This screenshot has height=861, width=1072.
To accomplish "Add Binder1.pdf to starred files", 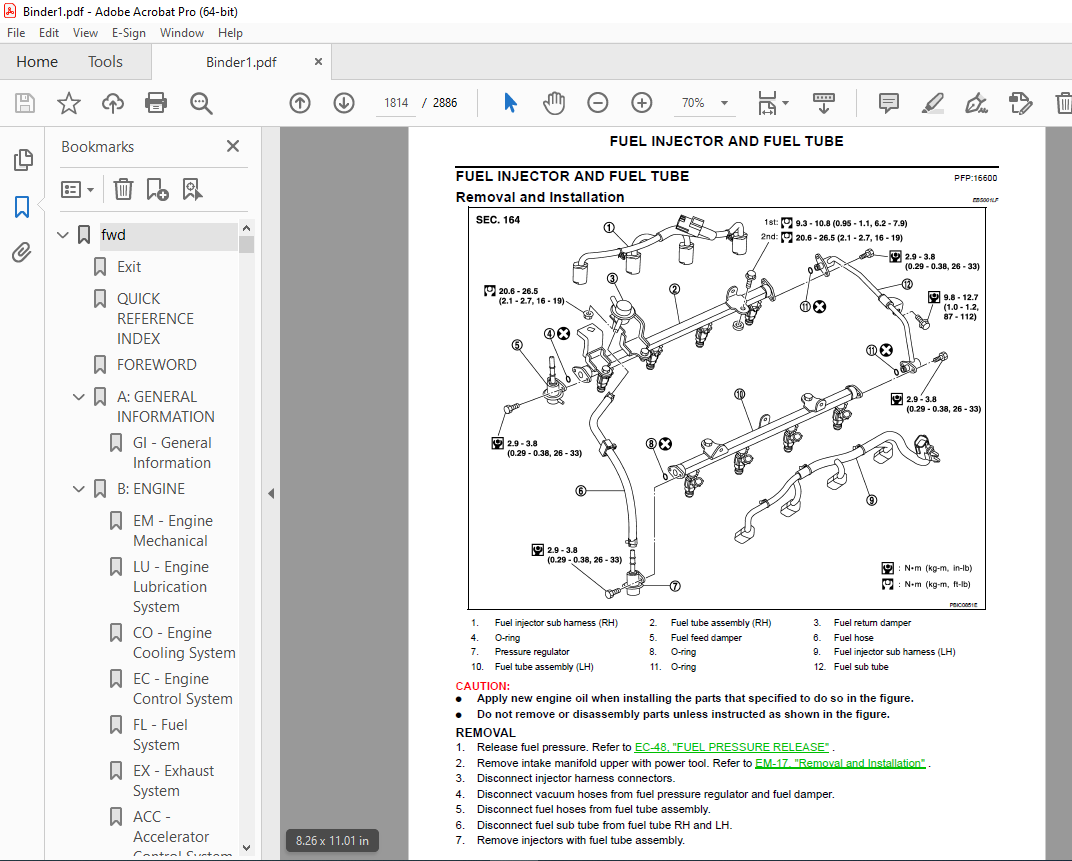I will [x=68, y=103].
